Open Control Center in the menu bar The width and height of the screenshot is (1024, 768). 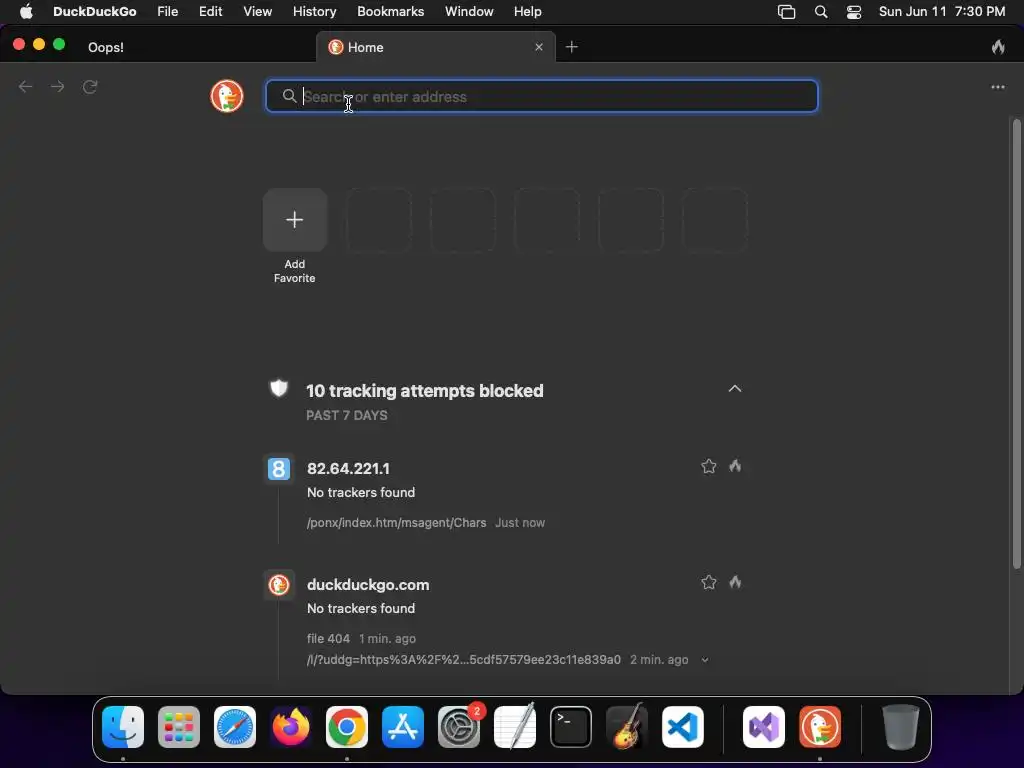[x=854, y=12]
